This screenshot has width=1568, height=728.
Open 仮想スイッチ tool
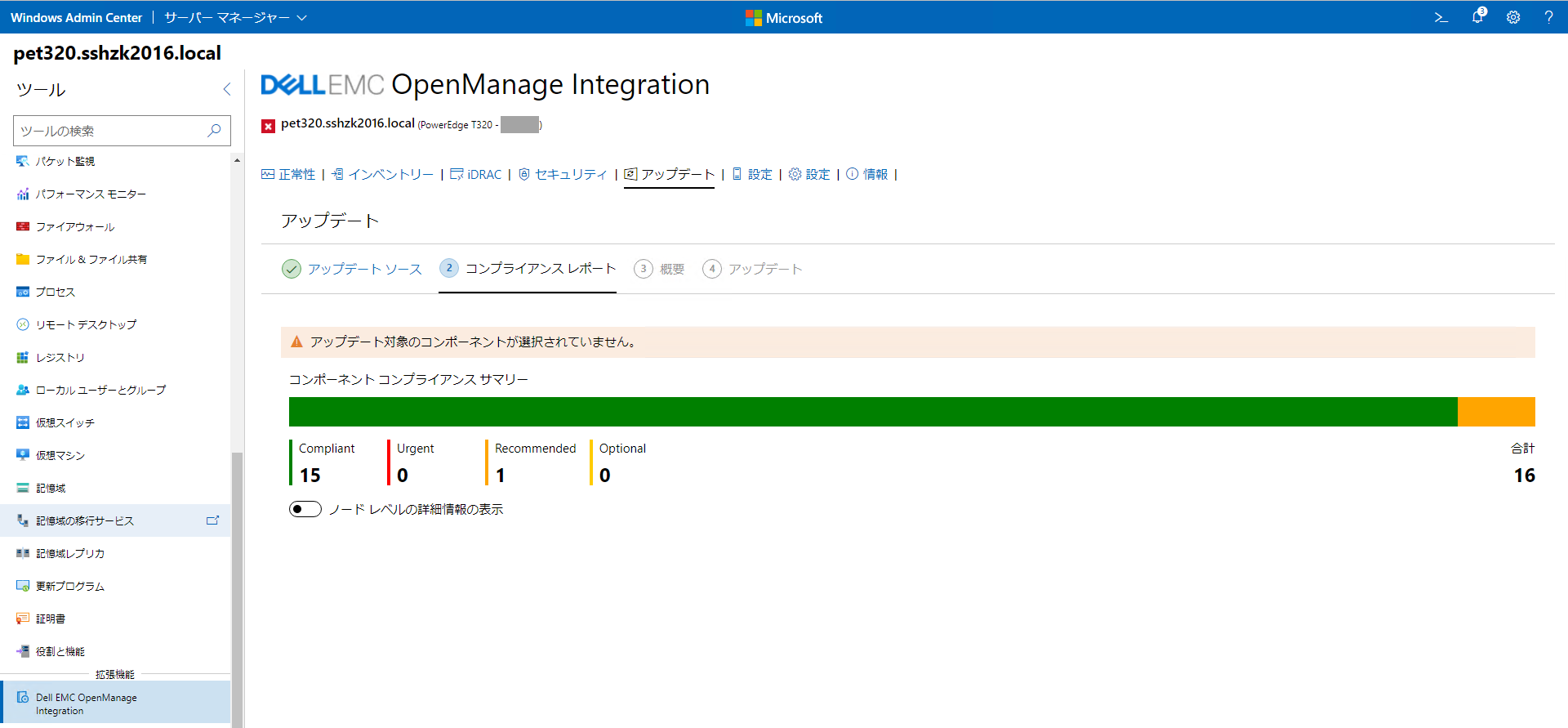pyautogui.click(x=115, y=422)
